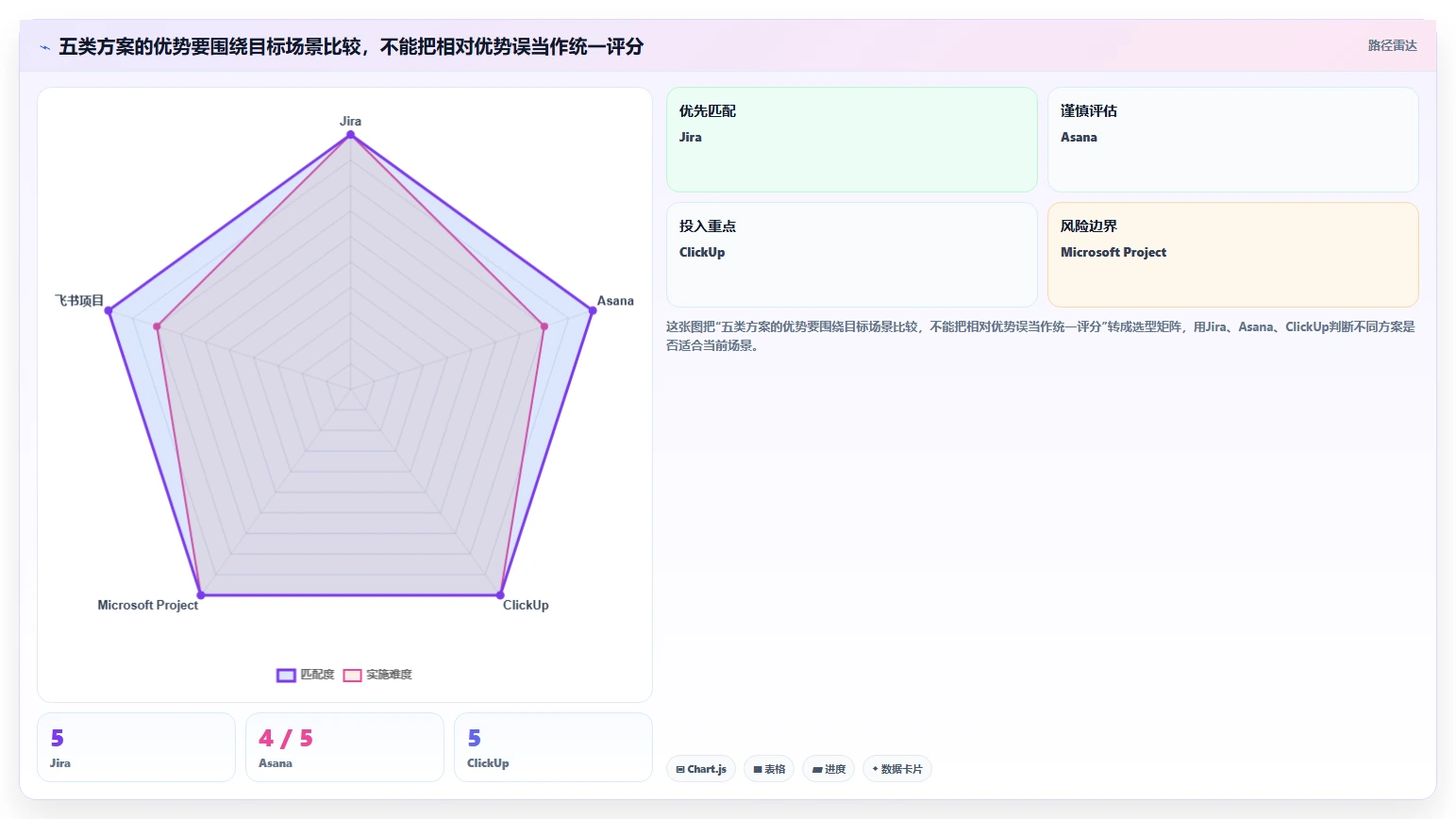Image resolution: width=1456 pixels, height=819 pixels.
Task: Select the 表格 tag chip
Action: tap(769, 769)
